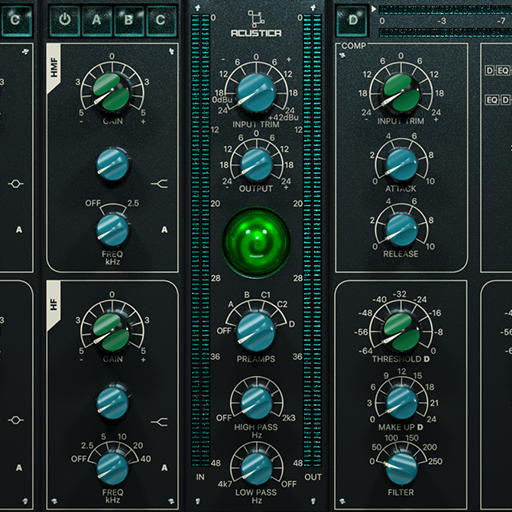Click the play arrow beside the reduction meter

point(374,9)
